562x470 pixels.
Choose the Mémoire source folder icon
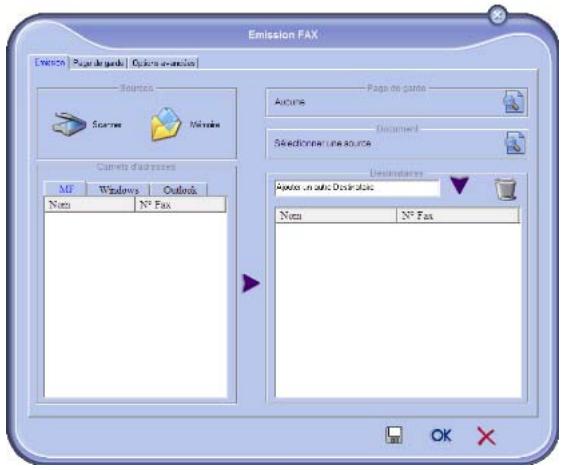(x=166, y=124)
